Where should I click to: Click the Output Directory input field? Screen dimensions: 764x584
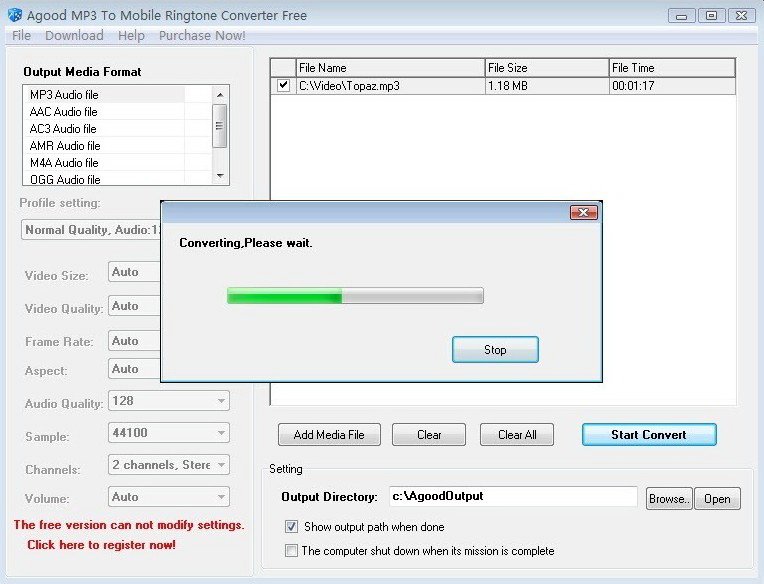point(513,496)
